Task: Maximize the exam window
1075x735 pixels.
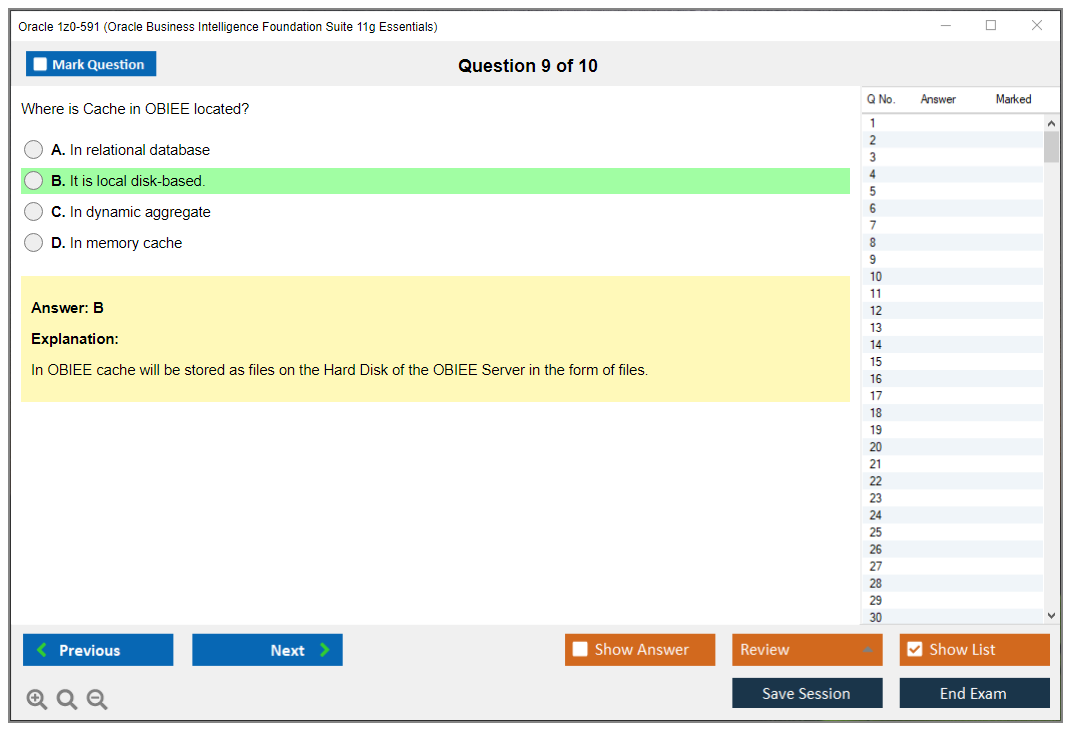Action: click(991, 26)
